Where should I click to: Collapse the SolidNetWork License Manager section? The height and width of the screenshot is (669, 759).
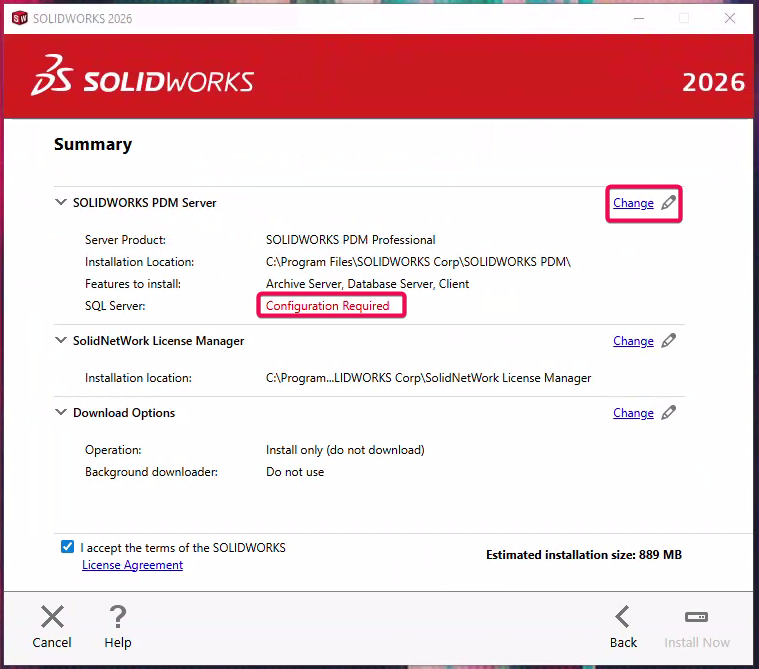tap(61, 341)
